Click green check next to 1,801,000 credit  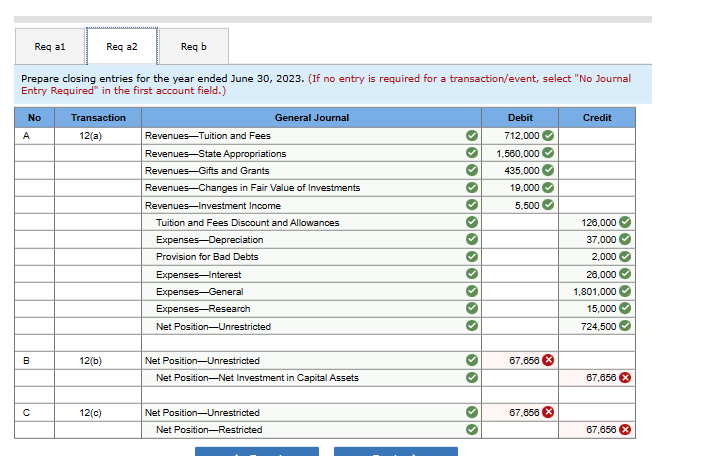point(625,291)
